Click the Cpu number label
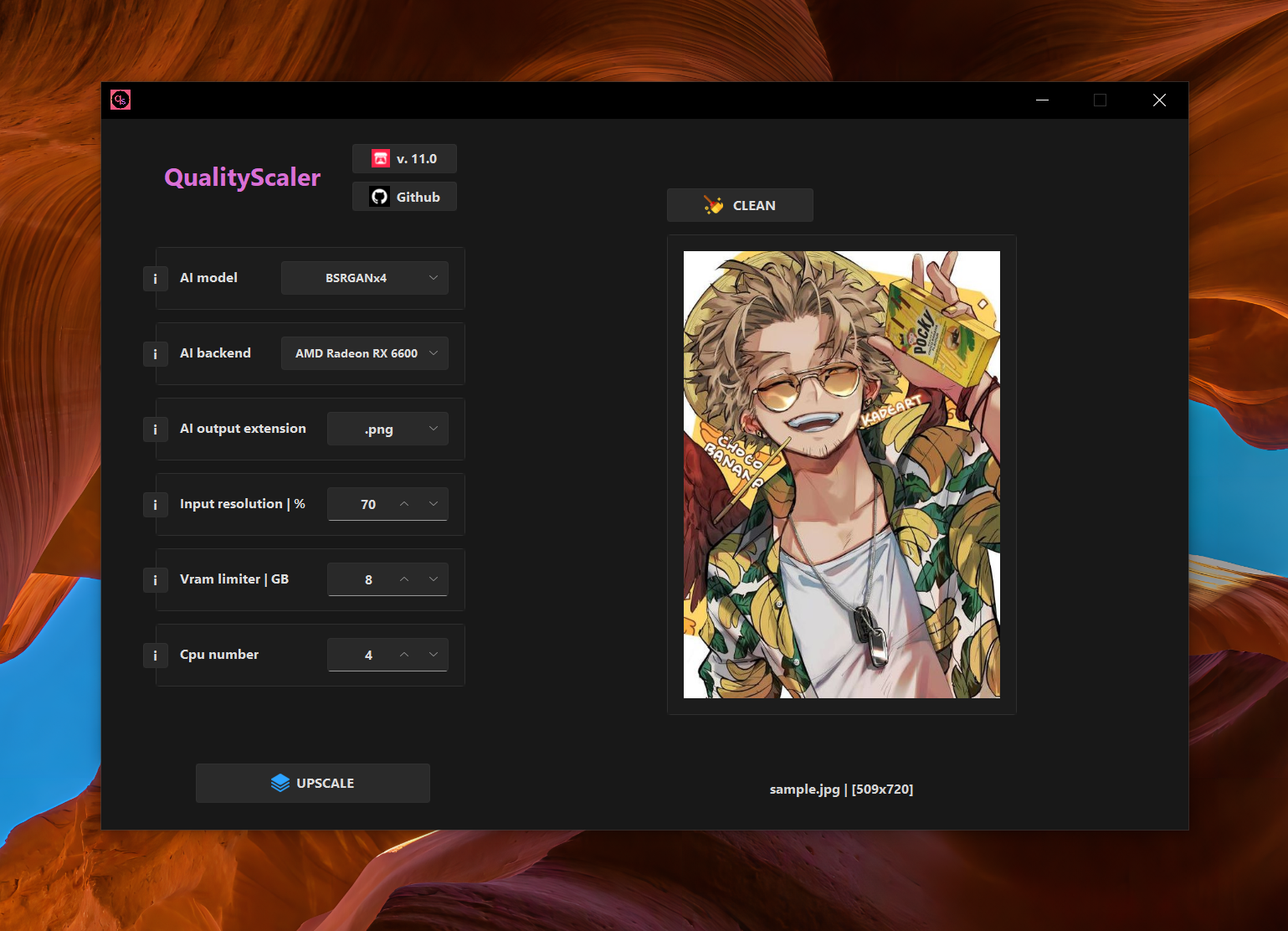Image resolution: width=1288 pixels, height=931 pixels. pos(219,655)
